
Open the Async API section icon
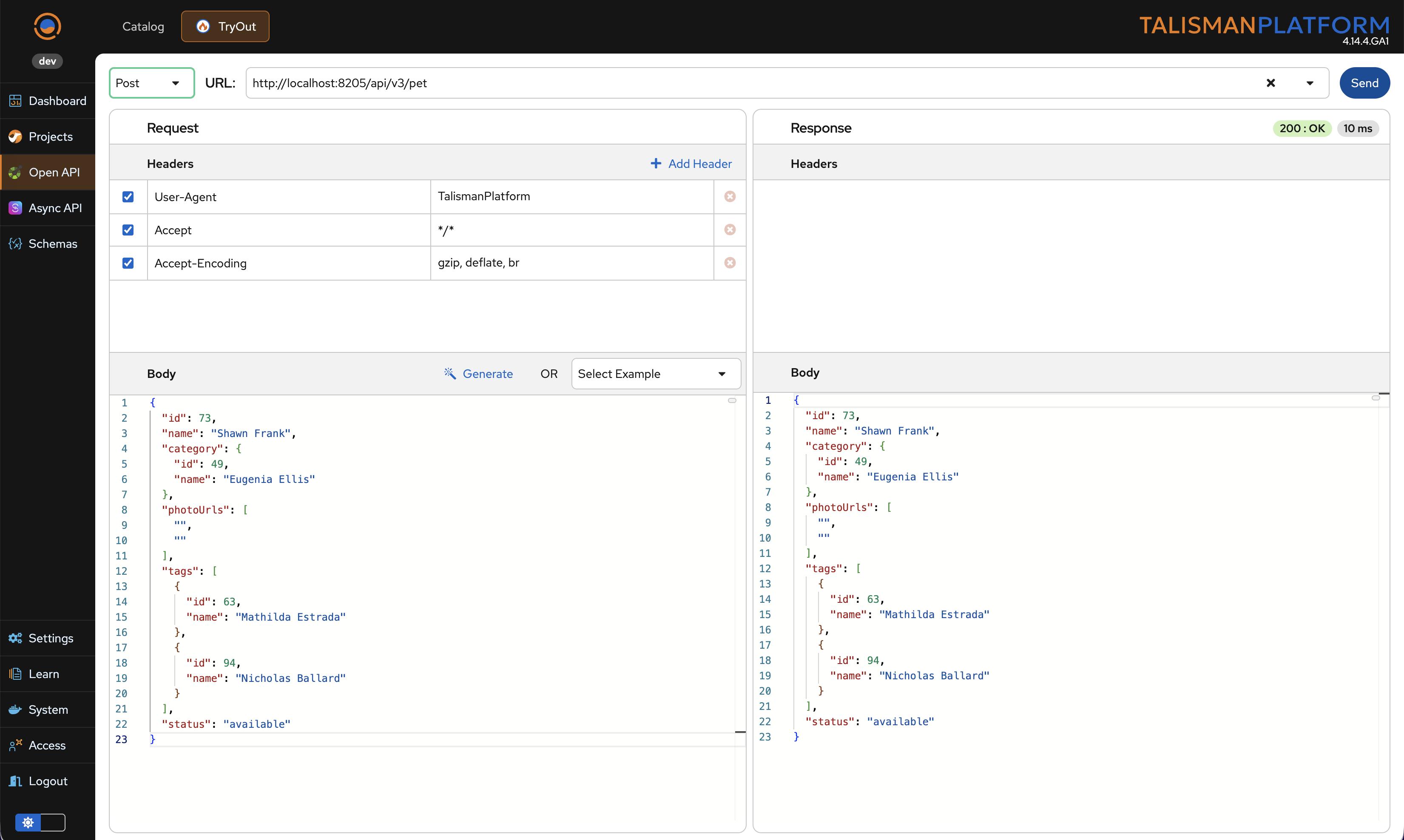(x=15, y=208)
